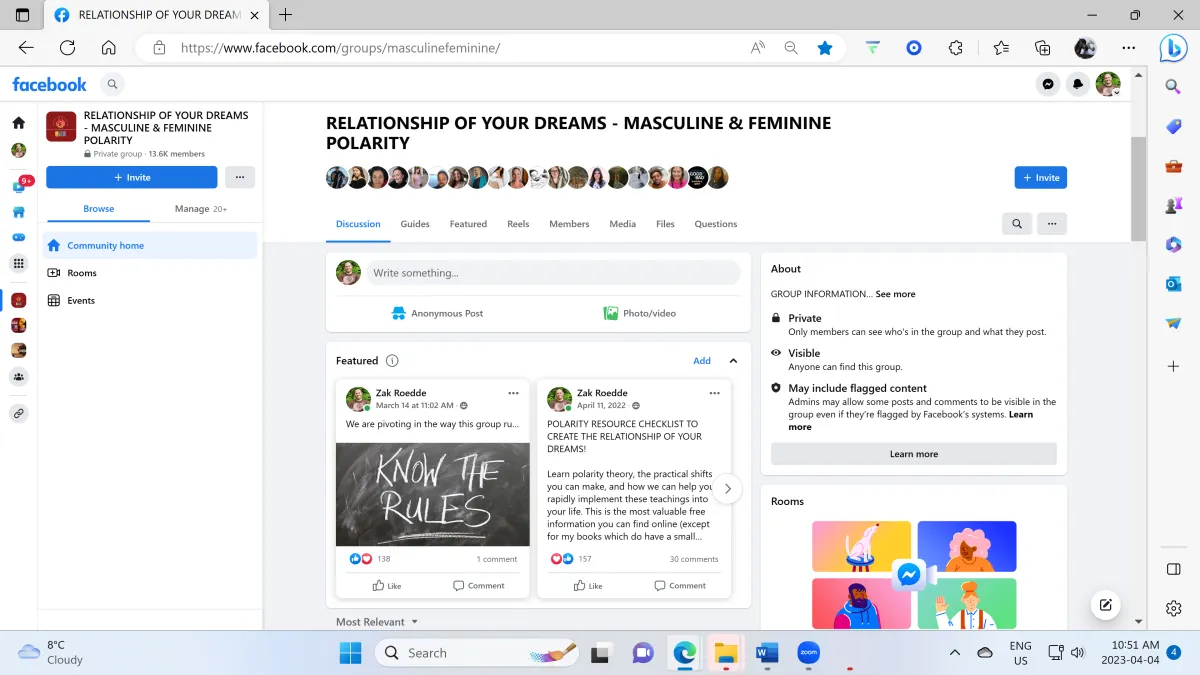Open browser extensions puzzle icon
Image resolution: width=1200 pixels, height=675 pixels.
click(956, 47)
